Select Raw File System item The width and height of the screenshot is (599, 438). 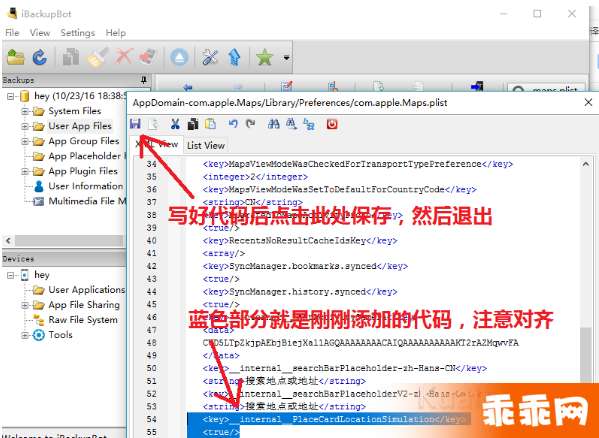tap(83, 320)
